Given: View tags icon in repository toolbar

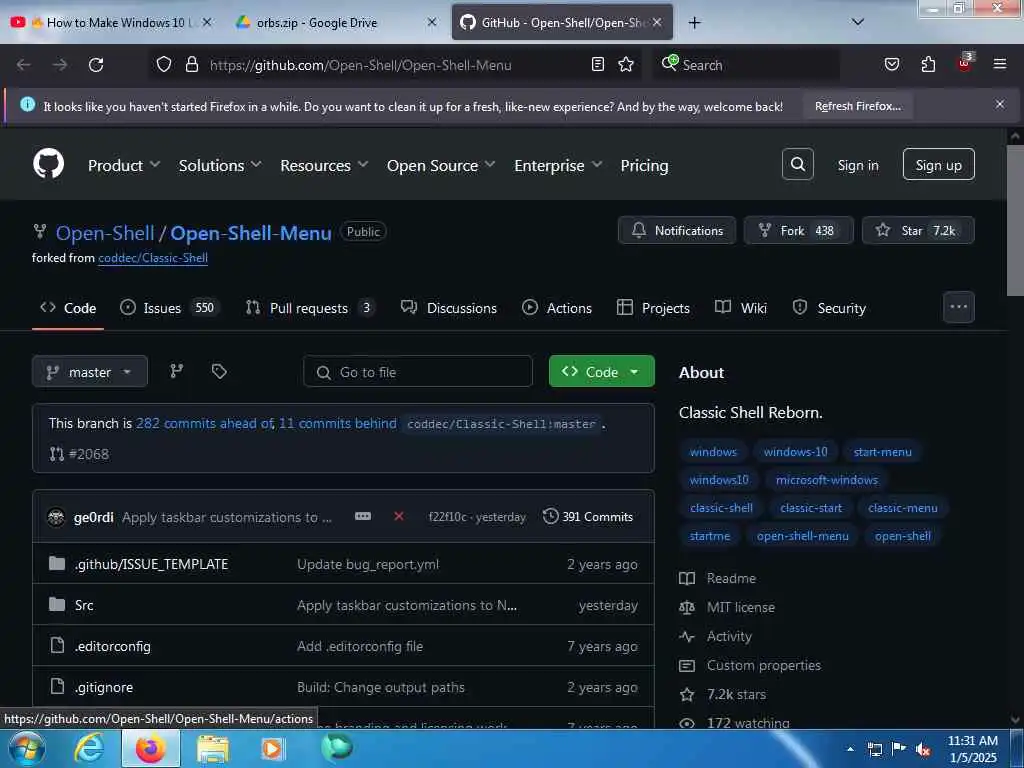Looking at the screenshot, I should 219,372.
